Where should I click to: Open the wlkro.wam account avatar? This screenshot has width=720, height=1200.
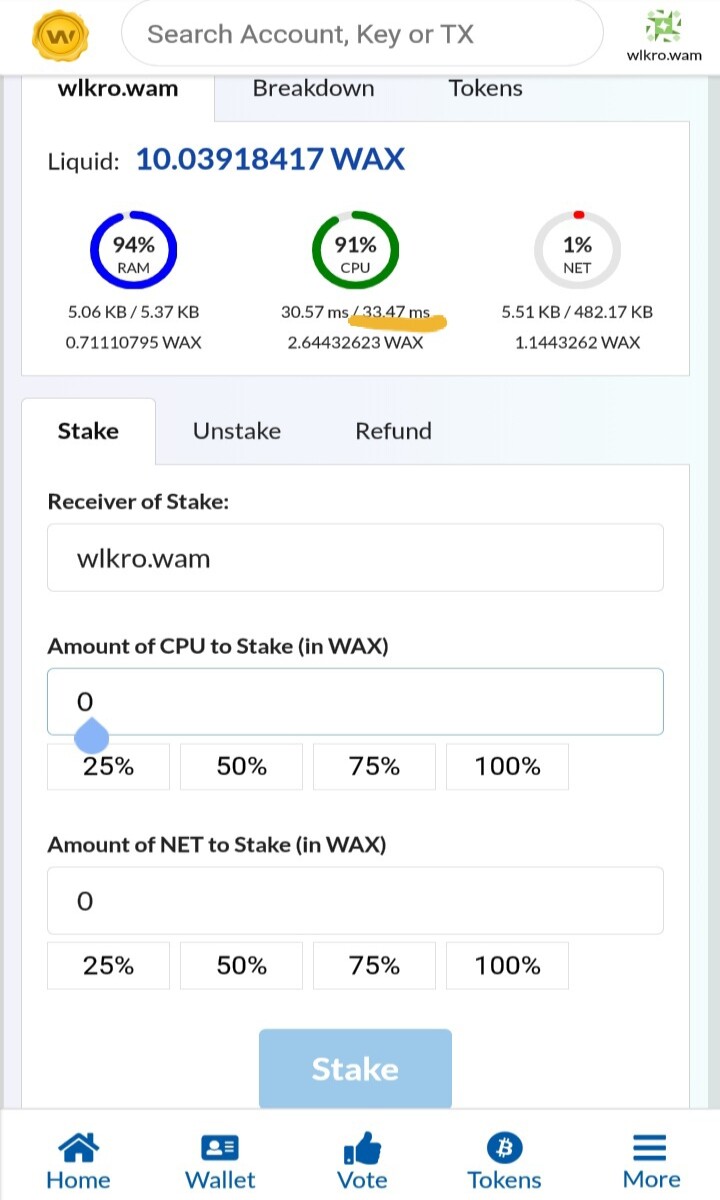tap(664, 25)
